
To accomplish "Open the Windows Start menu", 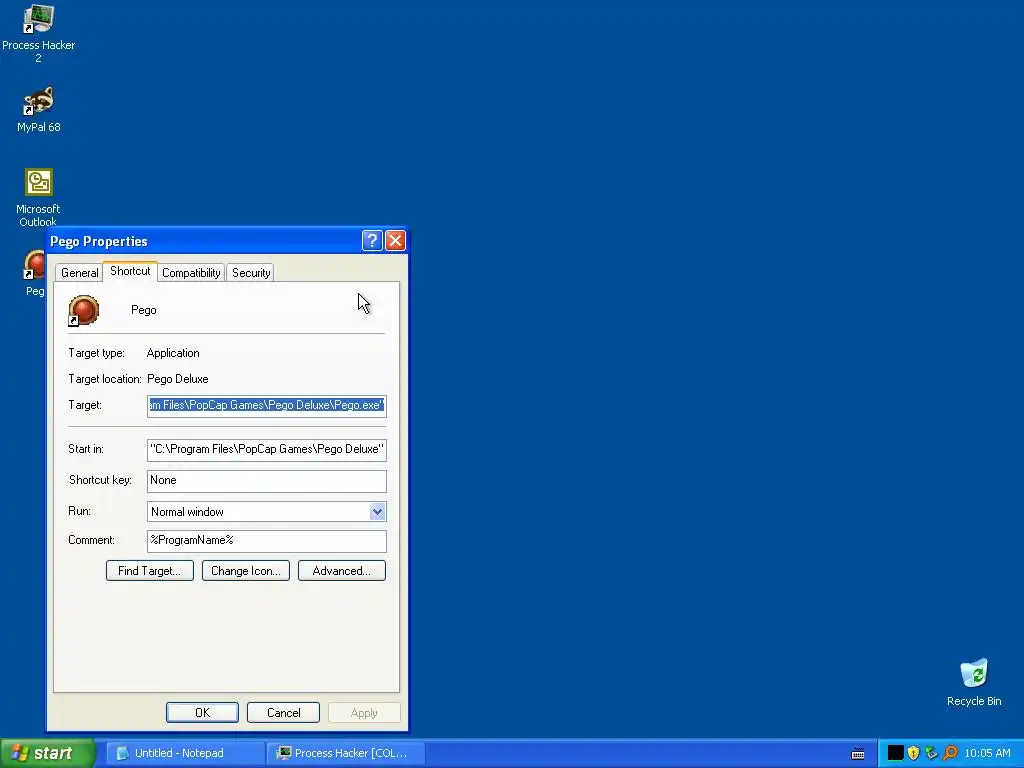I will click(x=47, y=753).
